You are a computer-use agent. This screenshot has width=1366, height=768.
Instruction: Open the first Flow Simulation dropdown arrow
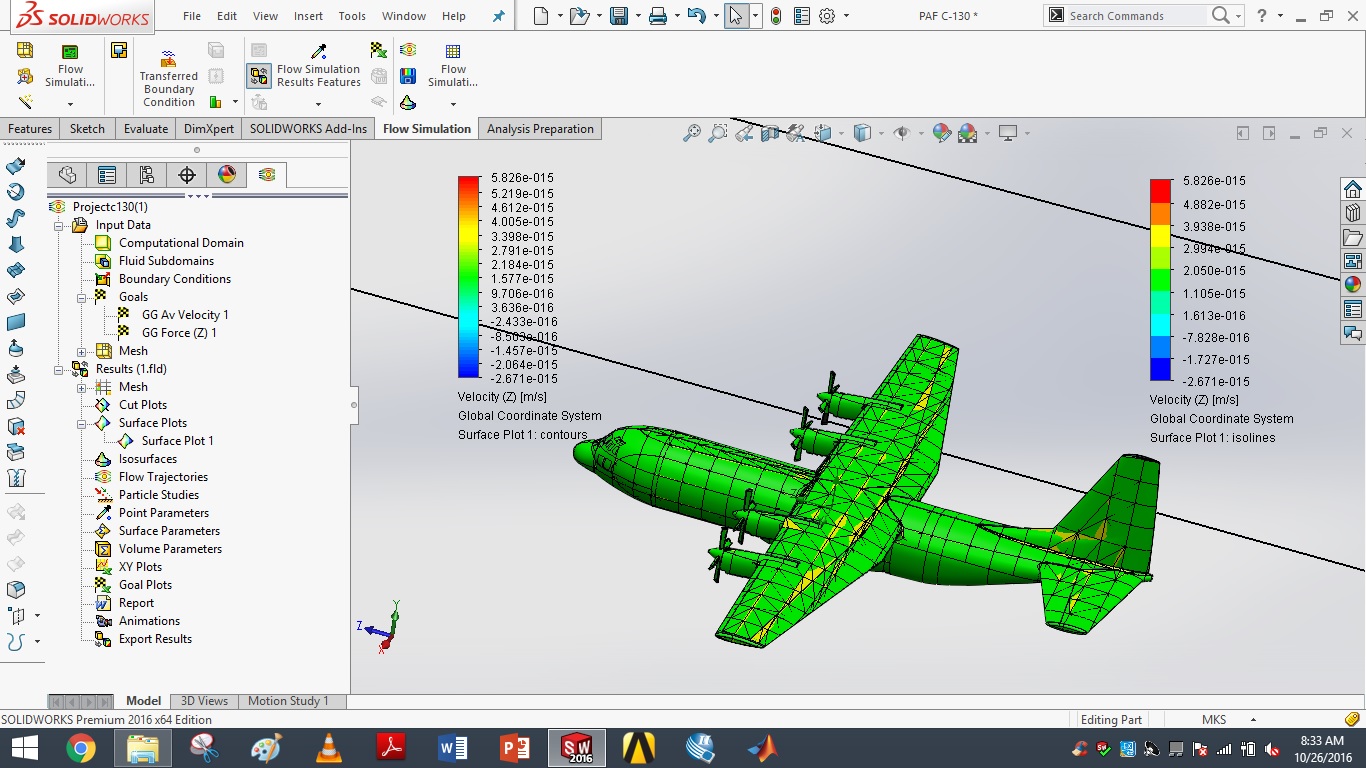point(70,104)
